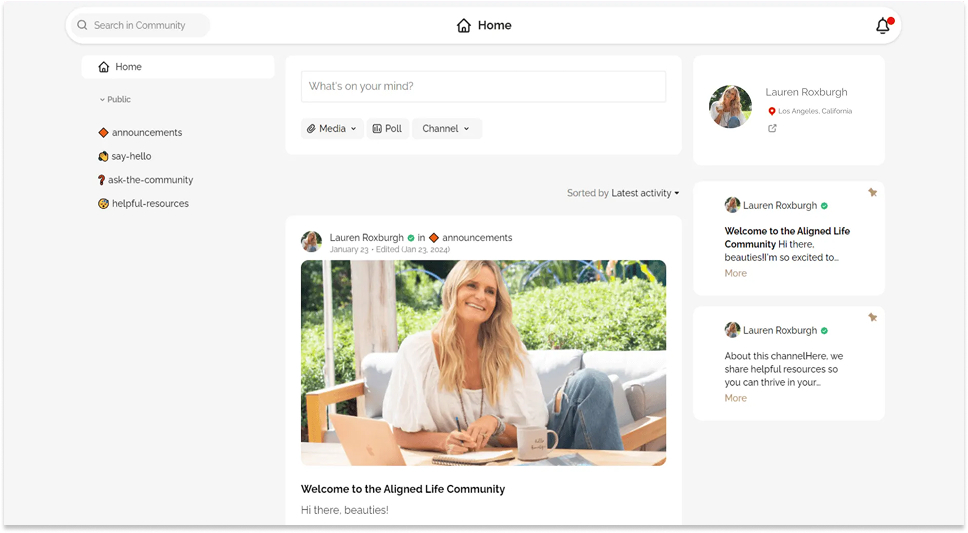Click the orange diamond announcements icon in the sidebar

coord(103,133)
